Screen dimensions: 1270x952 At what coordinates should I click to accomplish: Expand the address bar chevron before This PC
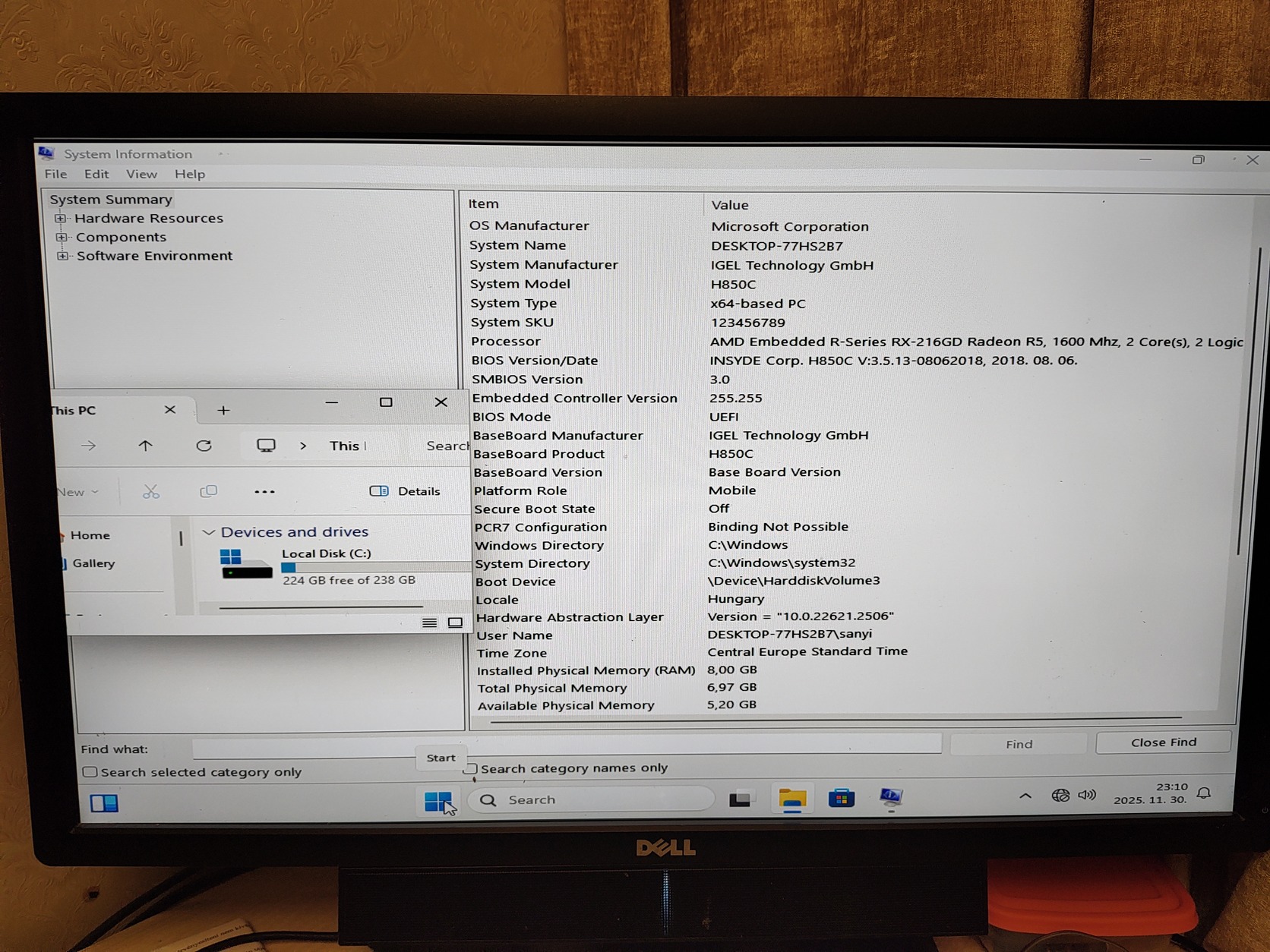tap(303, 446)
